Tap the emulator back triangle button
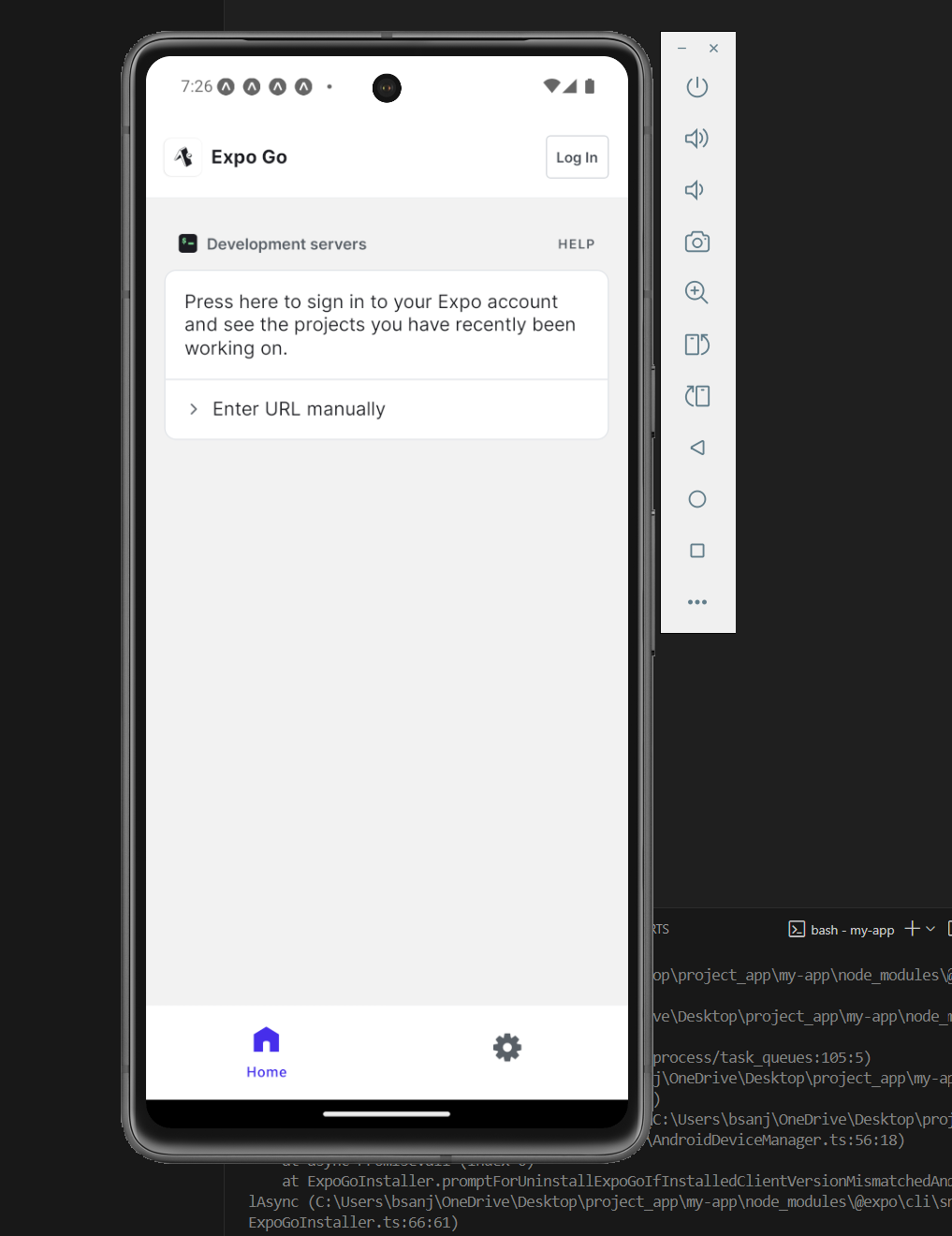952x1236 pixels. point(697,448)
